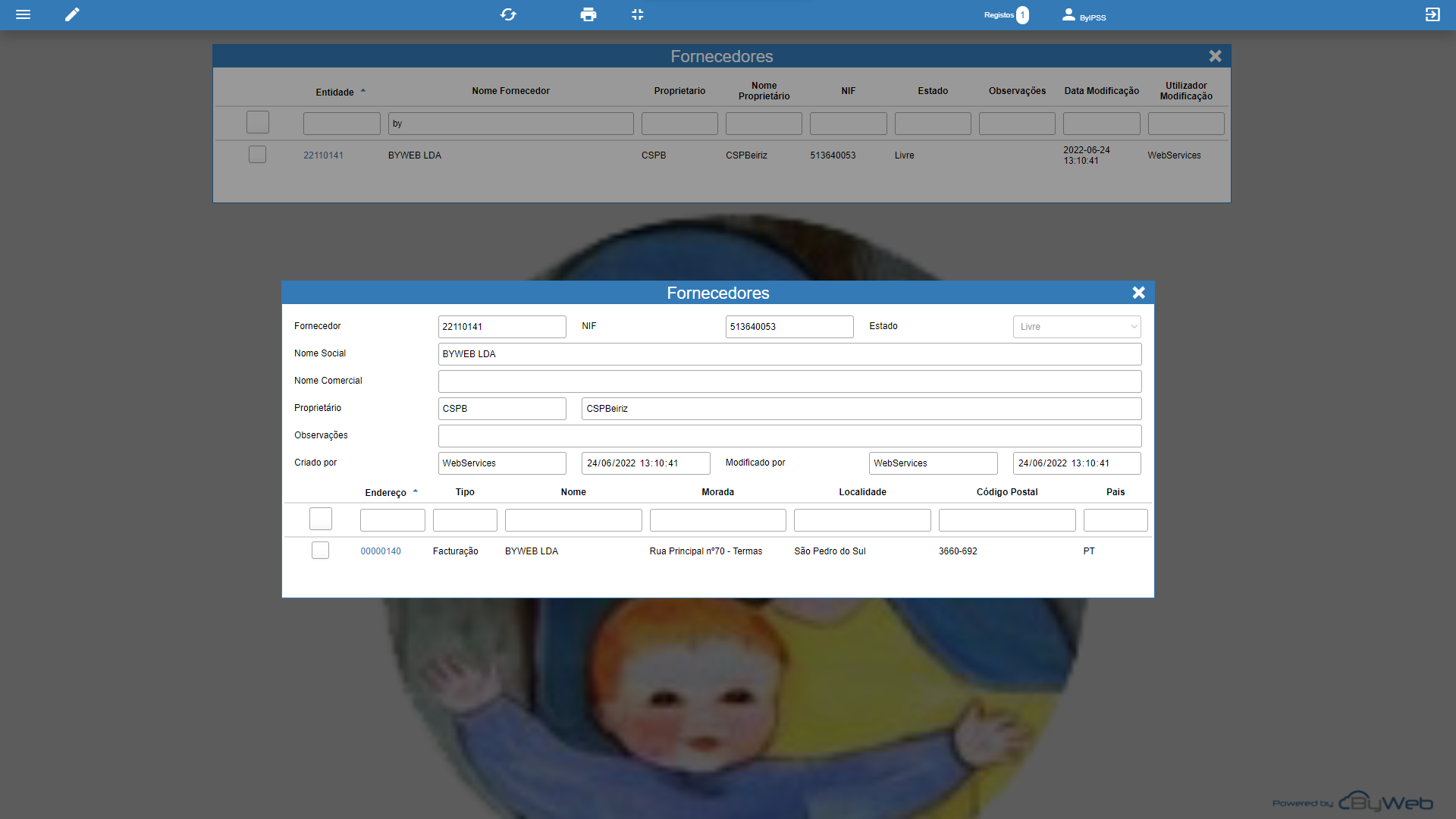Click the exit fullscreen icon
The height and width of the screenshot is (819, 1456).
tap(637, 14)
